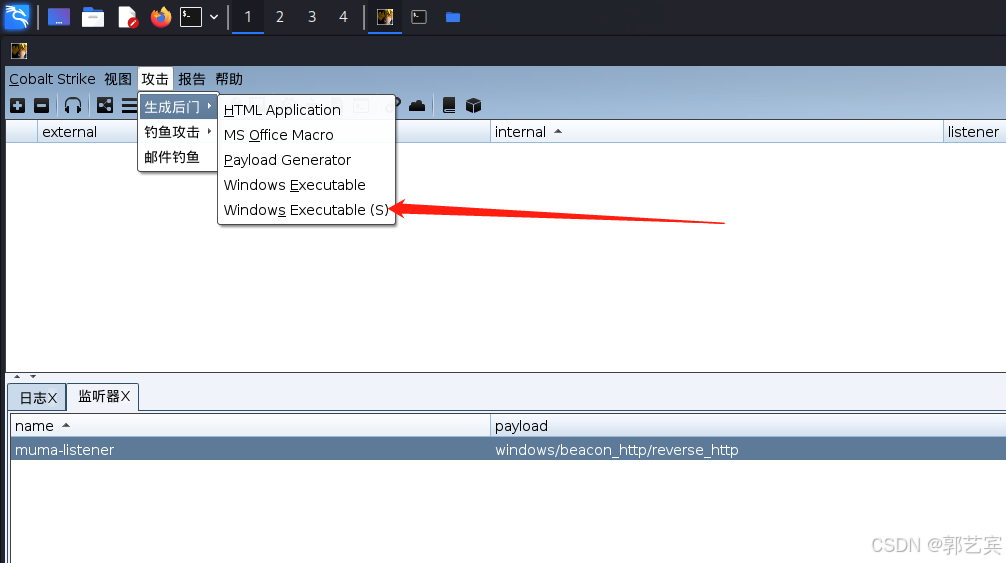Screen dimensions: 1006x563
Task: Click windows/beacon_http/reverse_http payload cell
Action: click(x=617, y=450)
